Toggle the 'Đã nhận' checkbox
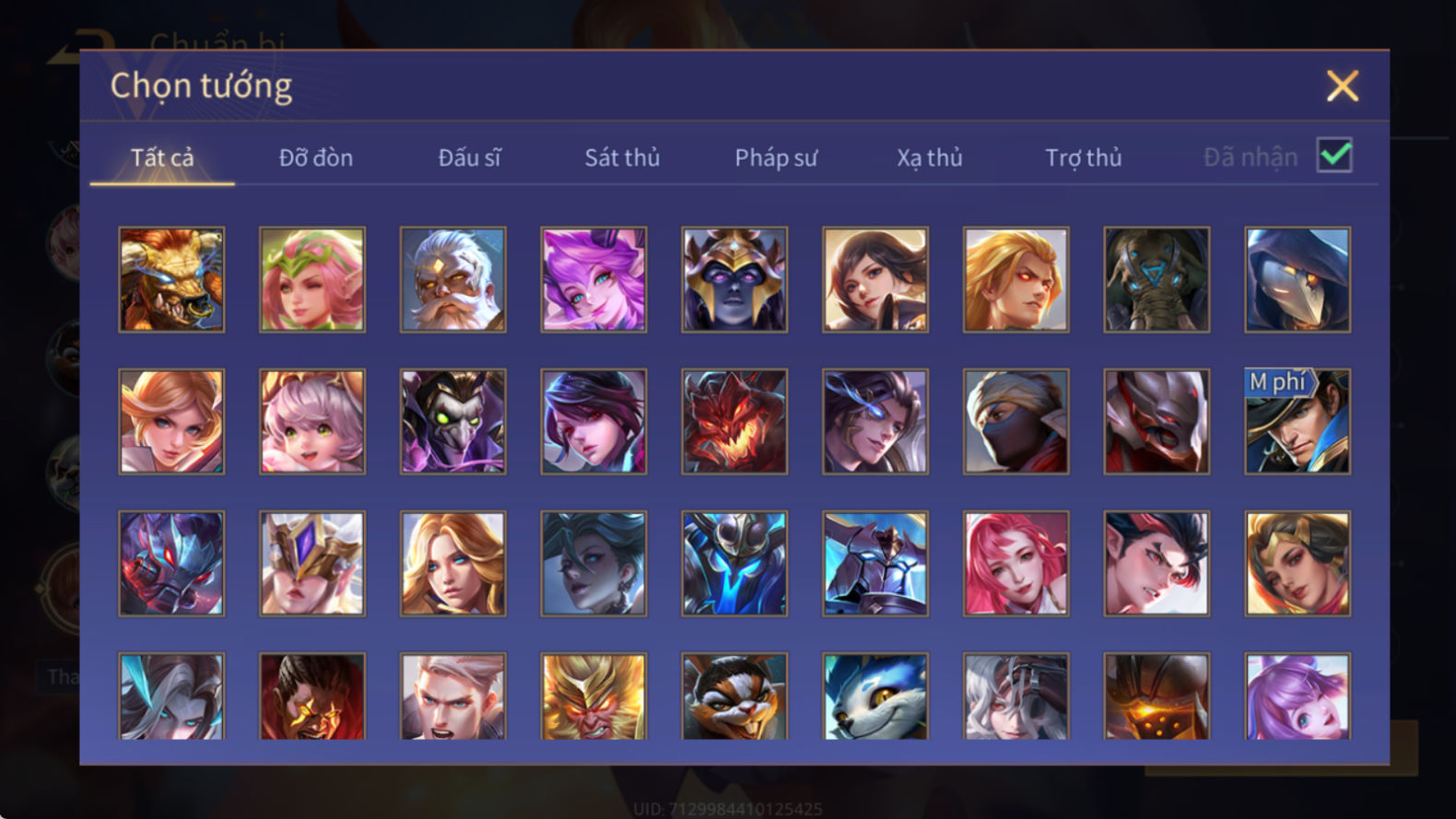Screen dimensions: 1456x819 [1334, 156]
